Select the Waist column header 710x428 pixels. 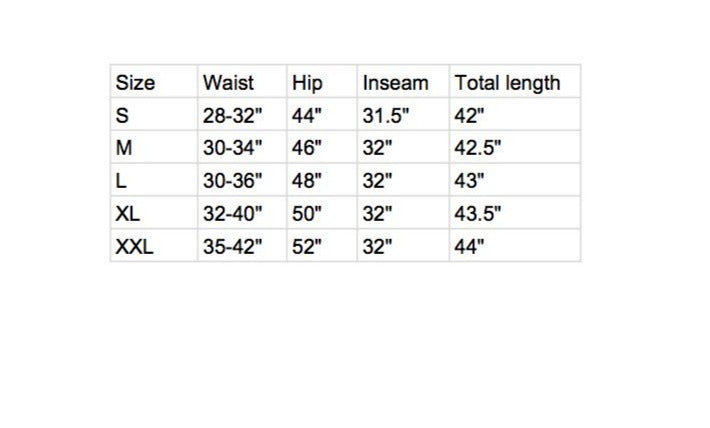[x=228, y=83]
